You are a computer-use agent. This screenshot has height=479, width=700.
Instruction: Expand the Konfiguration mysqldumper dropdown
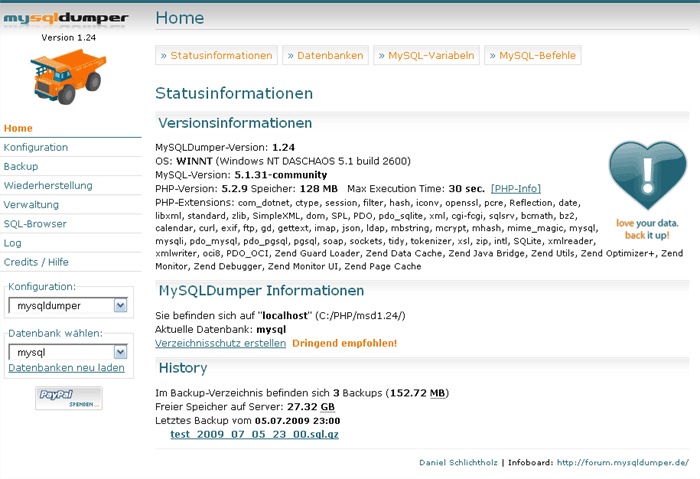coord(68,306)
